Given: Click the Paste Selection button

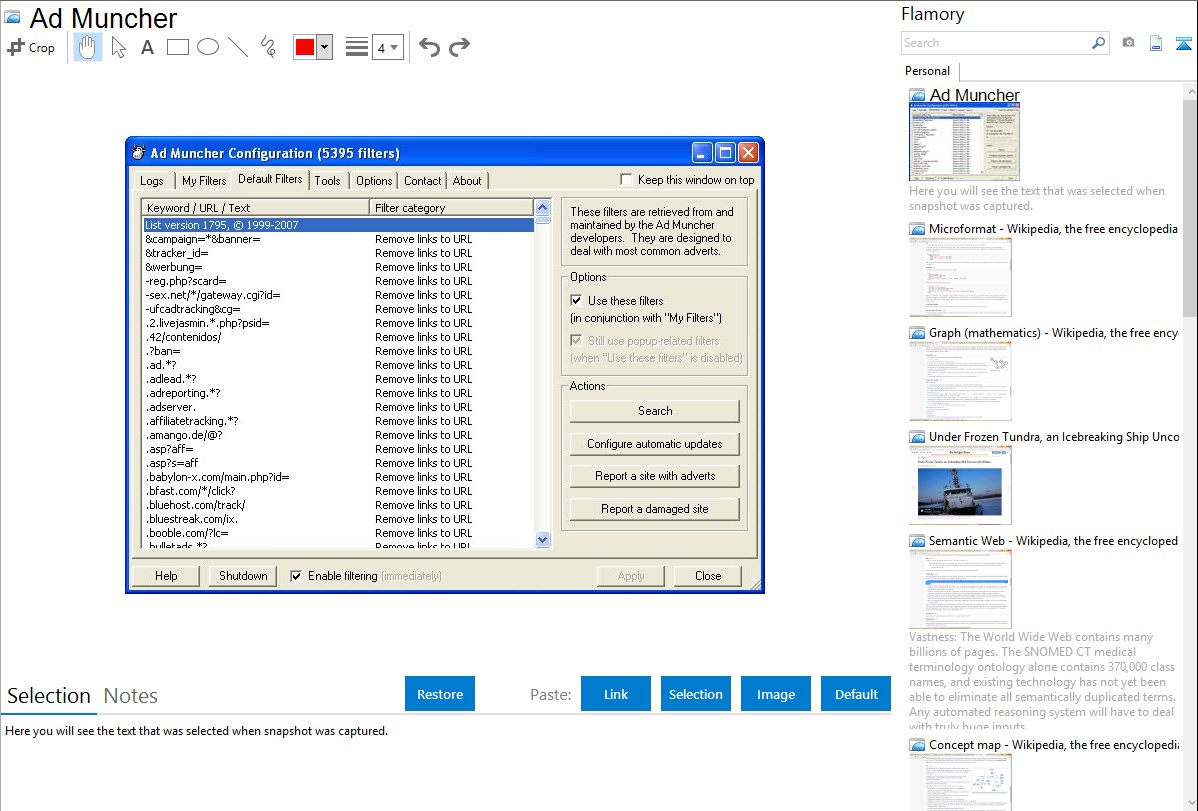Looking at the screenshot, I should pyautogui.click(x=695, y=694).
